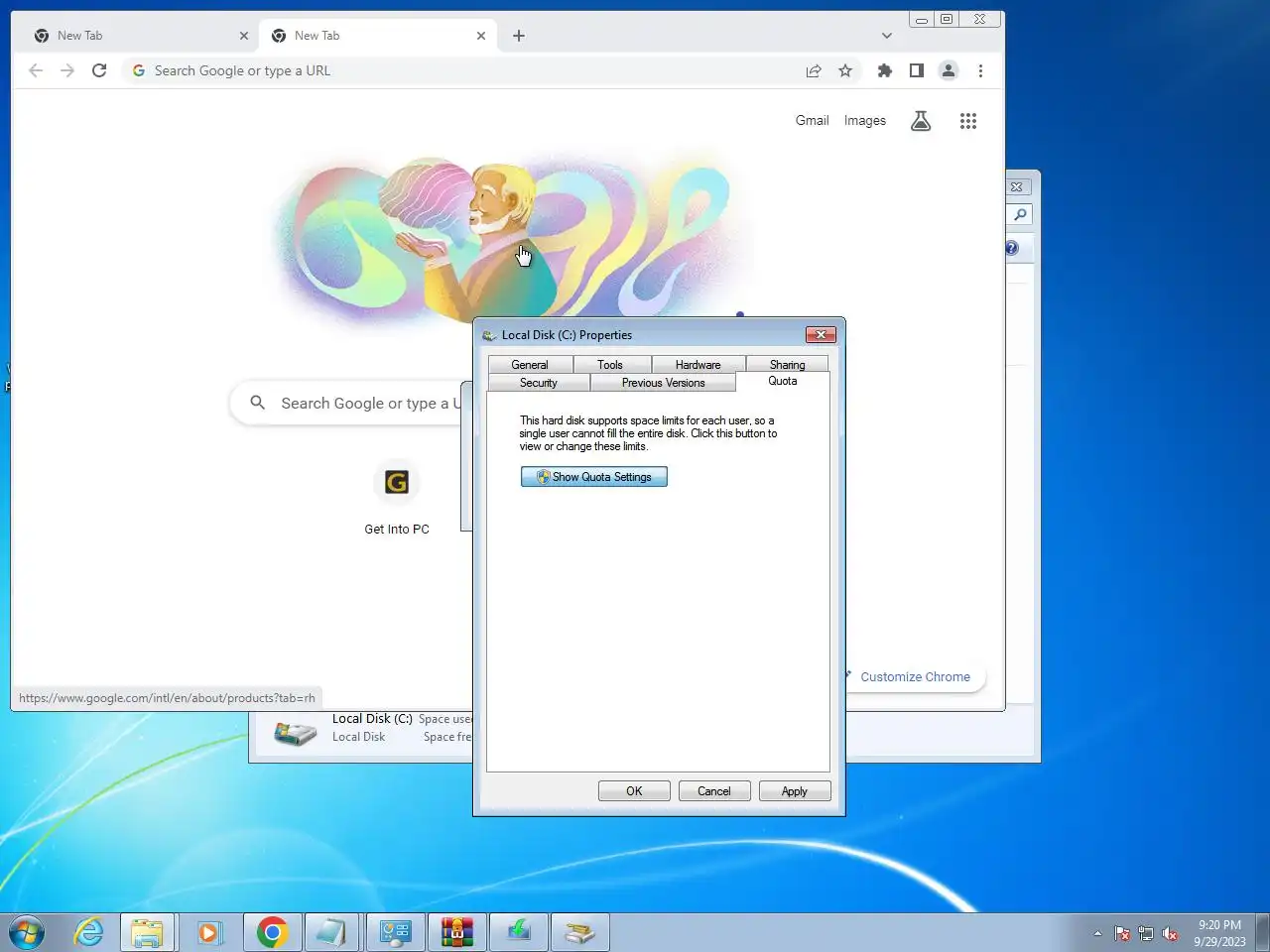The width and height of the screenshot is (1270, 952).
Task: Expand the tab search dropdown arrow
Action: [887, 36]
